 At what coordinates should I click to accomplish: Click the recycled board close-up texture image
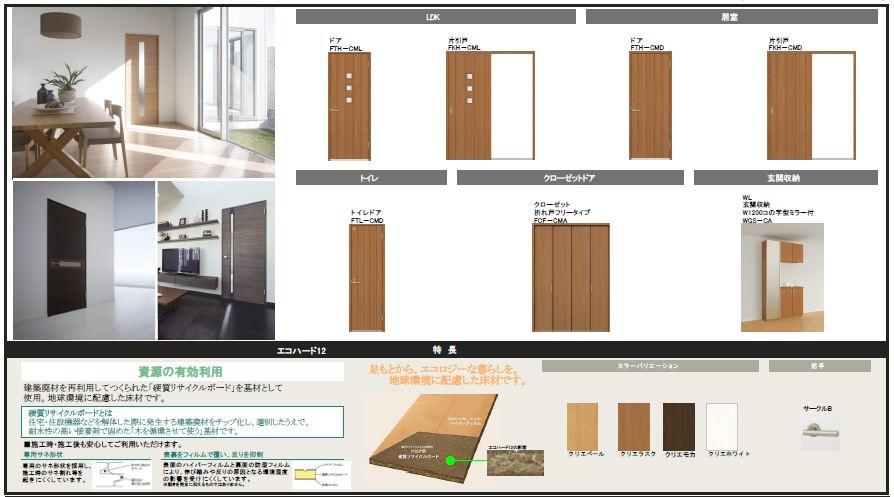pyautogui.click(x=515, y=463)
